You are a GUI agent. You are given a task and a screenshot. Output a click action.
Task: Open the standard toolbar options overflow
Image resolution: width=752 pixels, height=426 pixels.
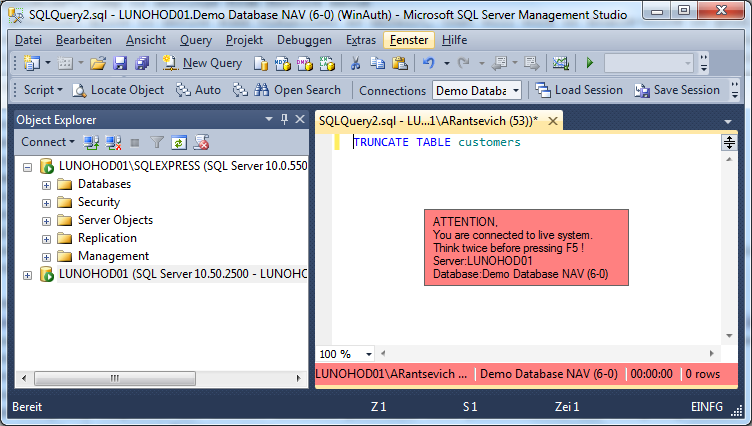pyautogui.click(x=704, y=63)
